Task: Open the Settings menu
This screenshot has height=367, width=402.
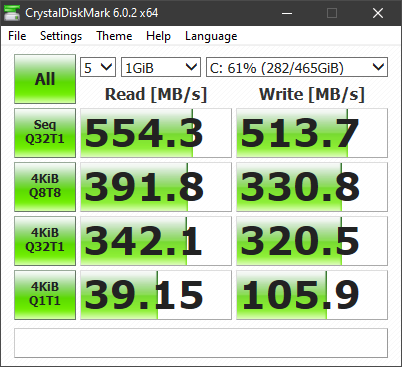Action: pos(61,36)
